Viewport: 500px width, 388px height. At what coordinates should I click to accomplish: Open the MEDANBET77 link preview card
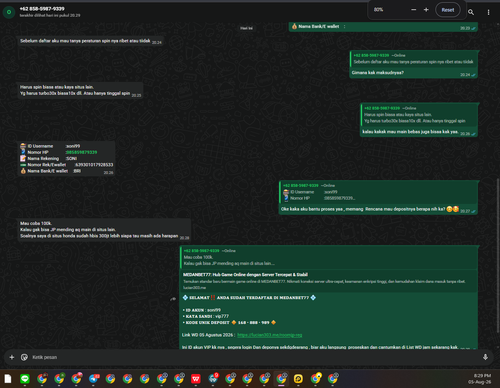(x=329, y=281)
